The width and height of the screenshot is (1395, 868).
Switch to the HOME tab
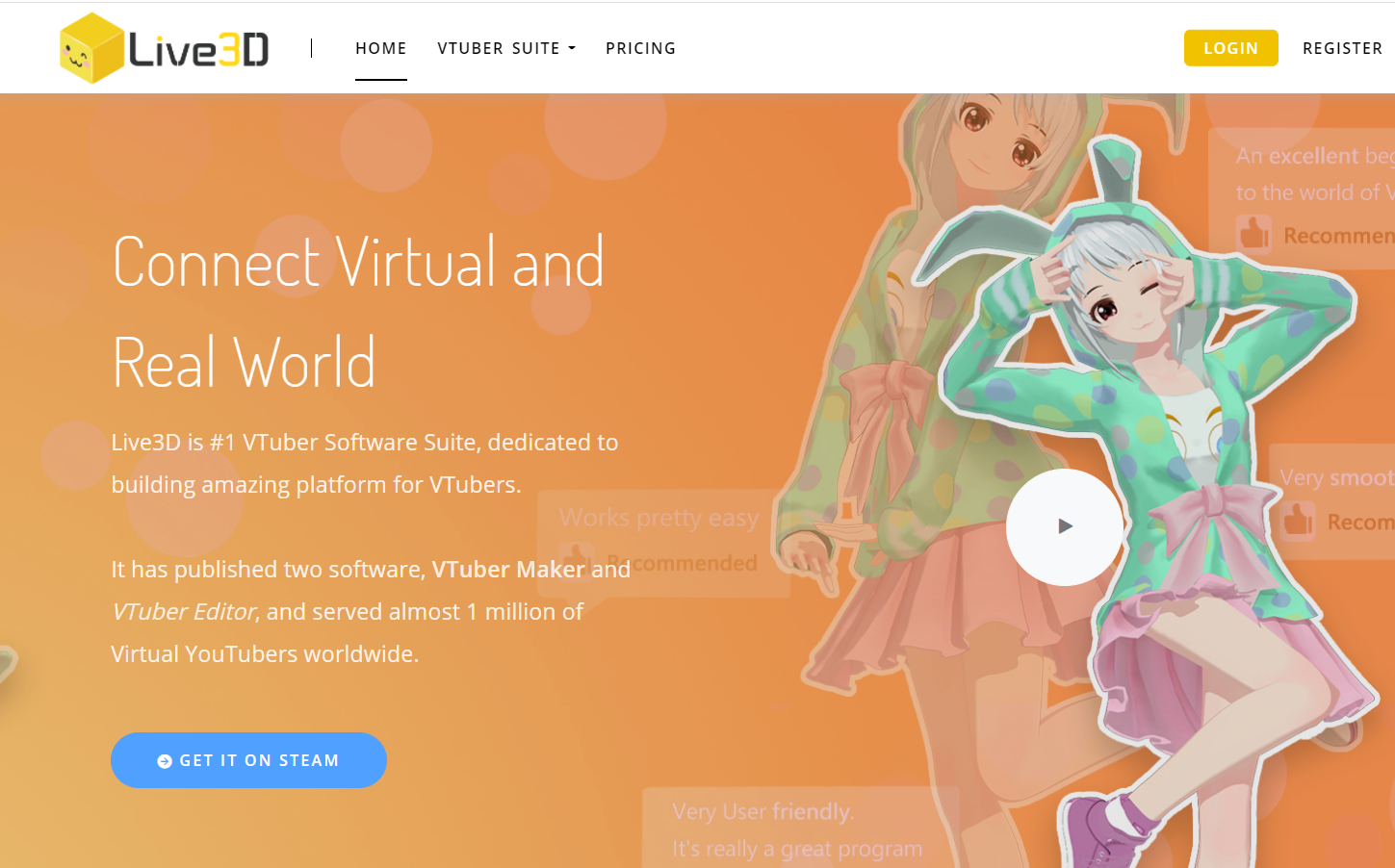[381, 47]
